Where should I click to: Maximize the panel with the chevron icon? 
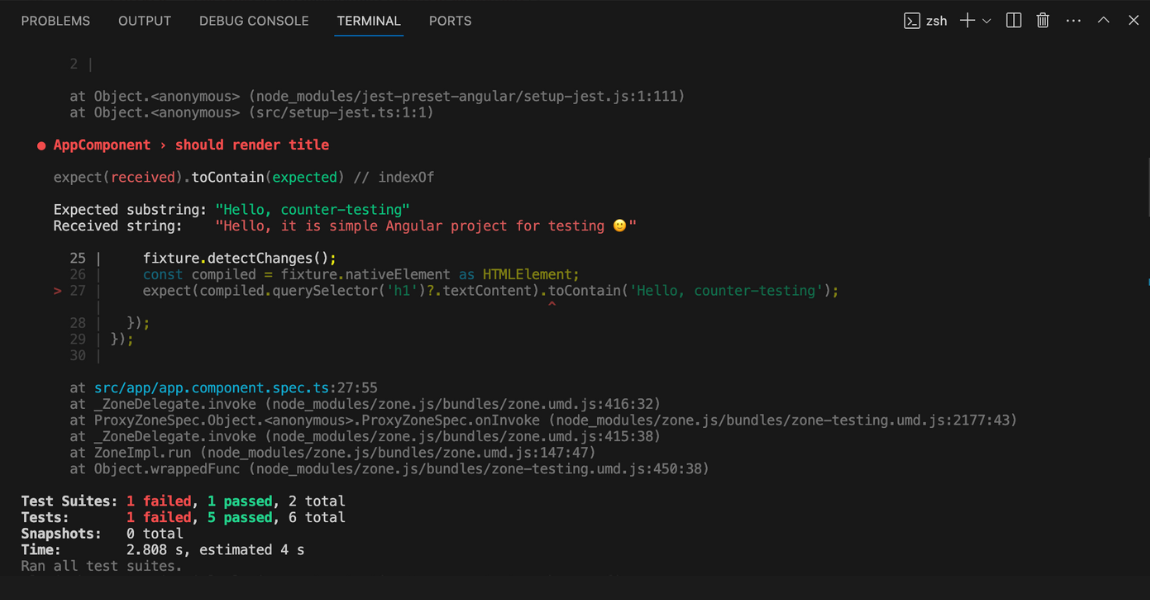pos(1103,19)
